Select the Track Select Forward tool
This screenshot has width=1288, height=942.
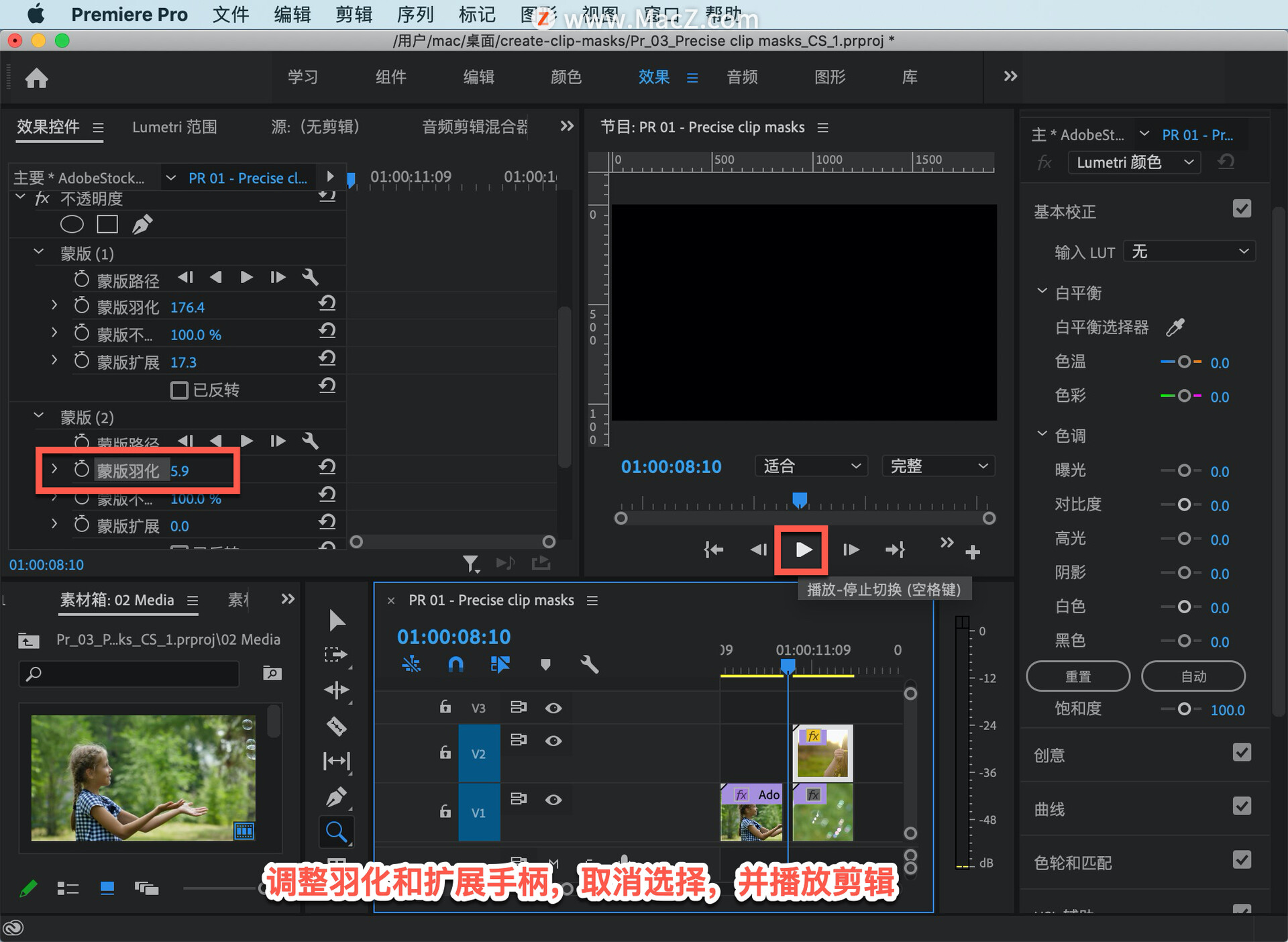[x=337, y=656]
